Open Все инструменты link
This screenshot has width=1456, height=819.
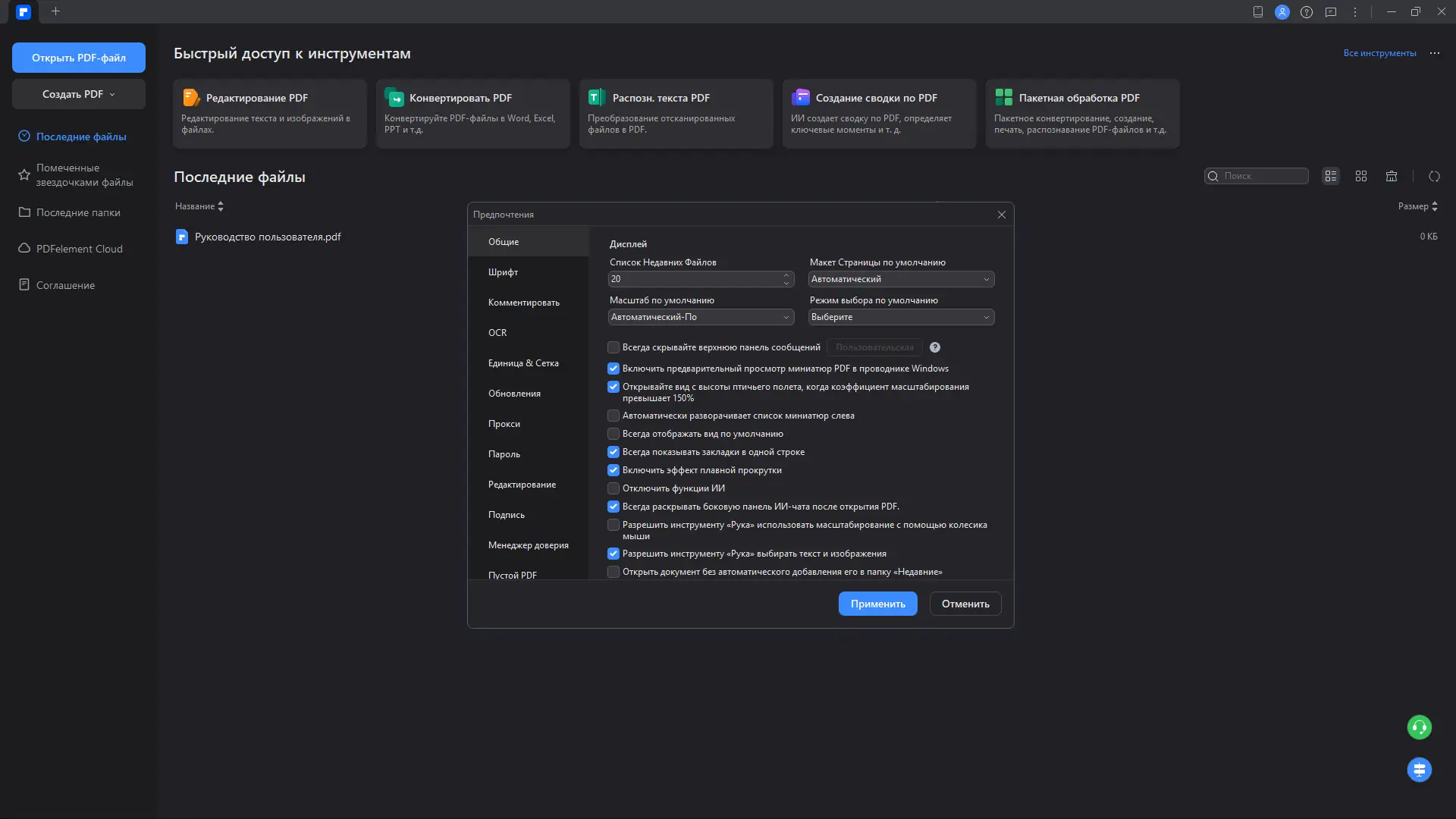[1379, 53]
